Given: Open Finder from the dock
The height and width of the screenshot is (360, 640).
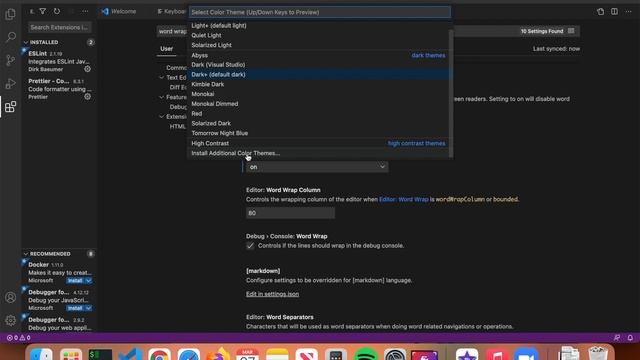Looking at the screenshot, I should [x=41, y=354].
